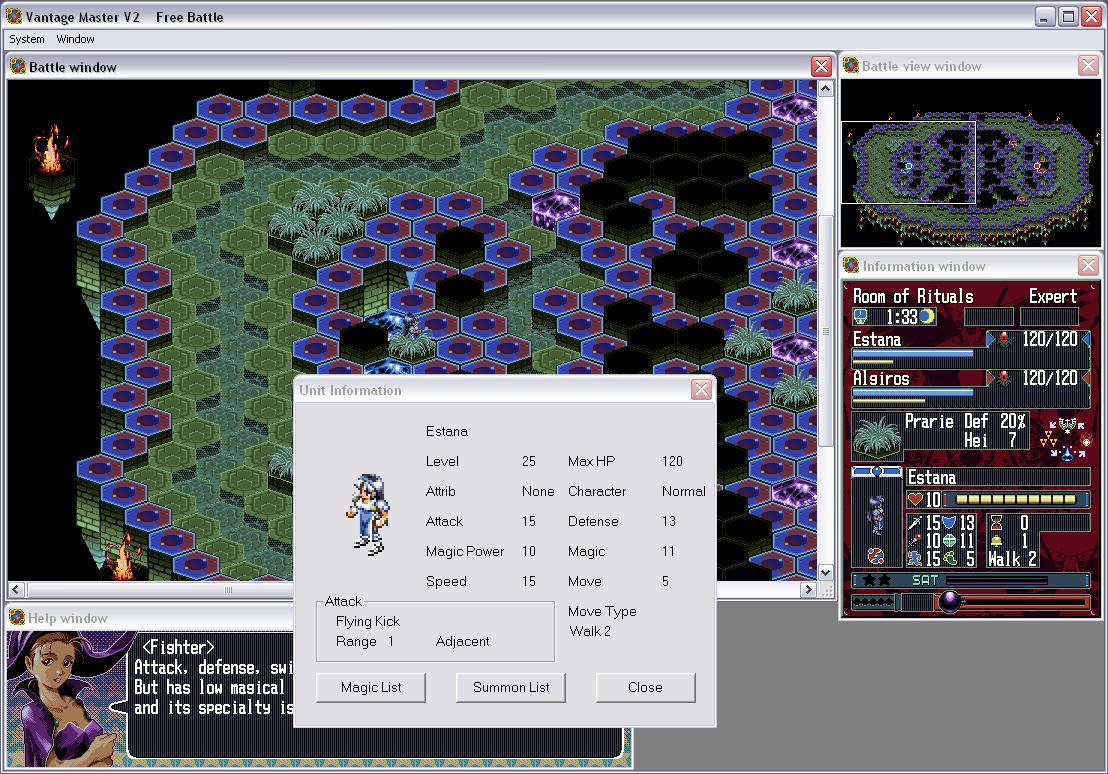Click the Battle window scroll-left arrow
Image resolution: width=1108 pixels, height=774 pixels.
coord(16,590)
